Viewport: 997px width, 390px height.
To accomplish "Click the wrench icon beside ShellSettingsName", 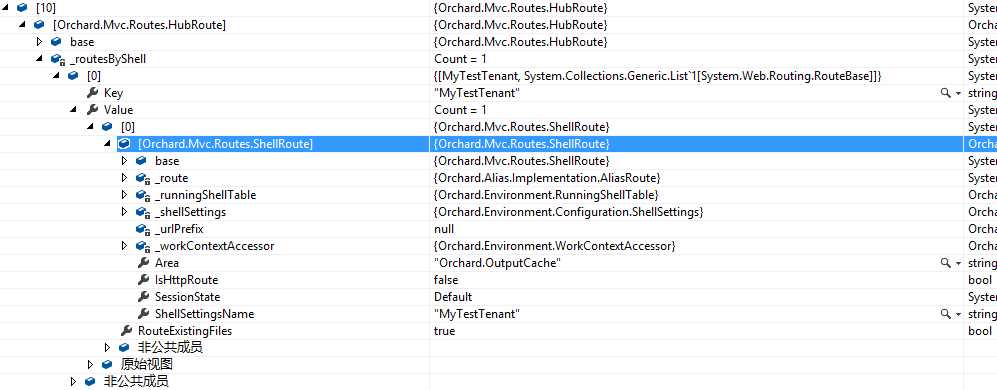I will 144,314.
